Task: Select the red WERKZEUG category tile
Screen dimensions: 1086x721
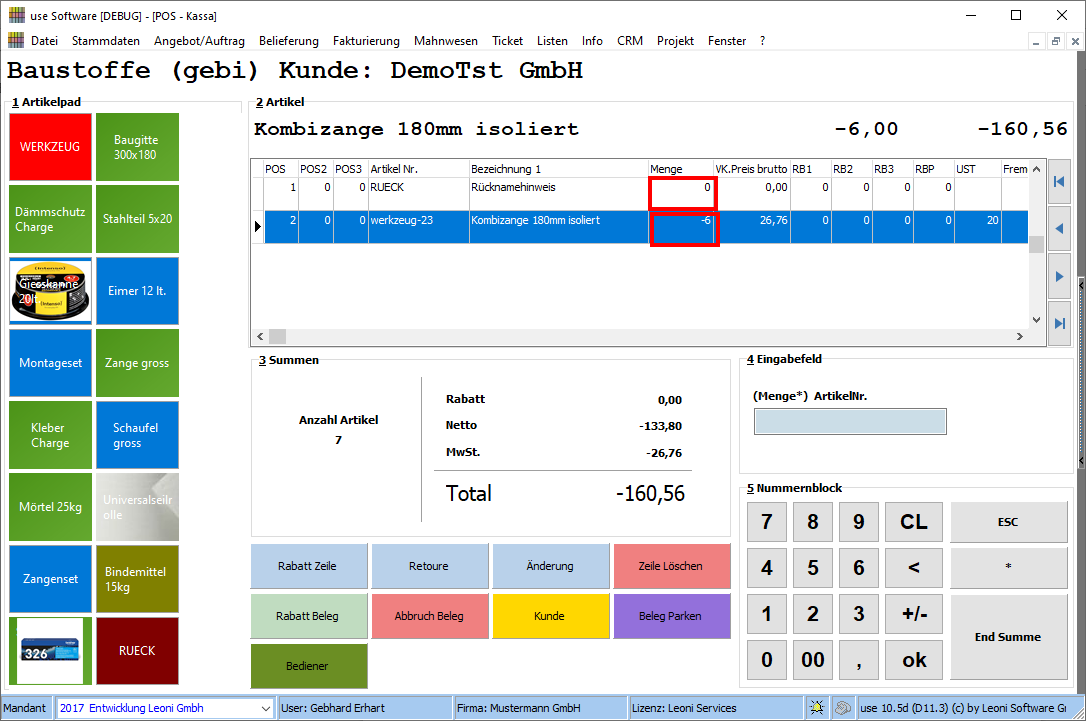Action: pos(50,147)
